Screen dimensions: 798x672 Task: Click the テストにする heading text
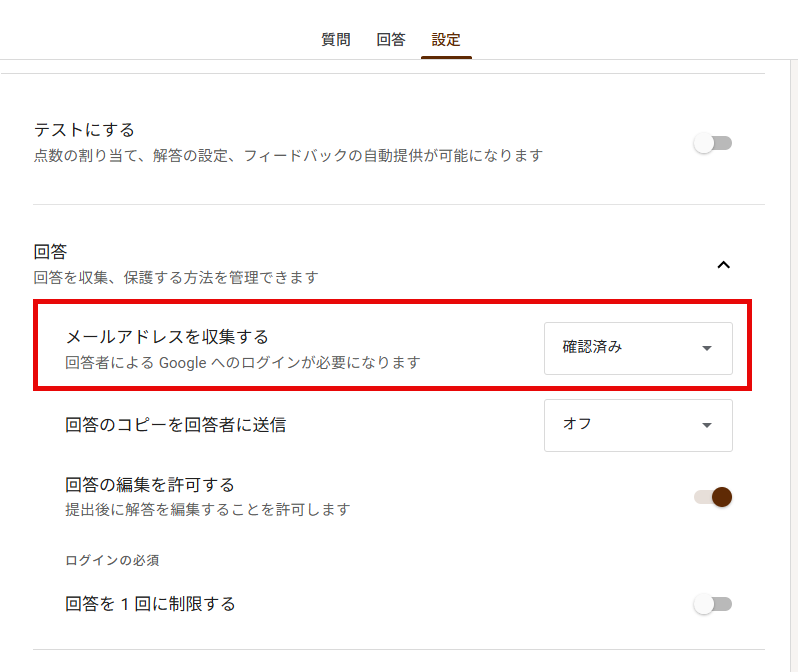[x=84, y=130]
